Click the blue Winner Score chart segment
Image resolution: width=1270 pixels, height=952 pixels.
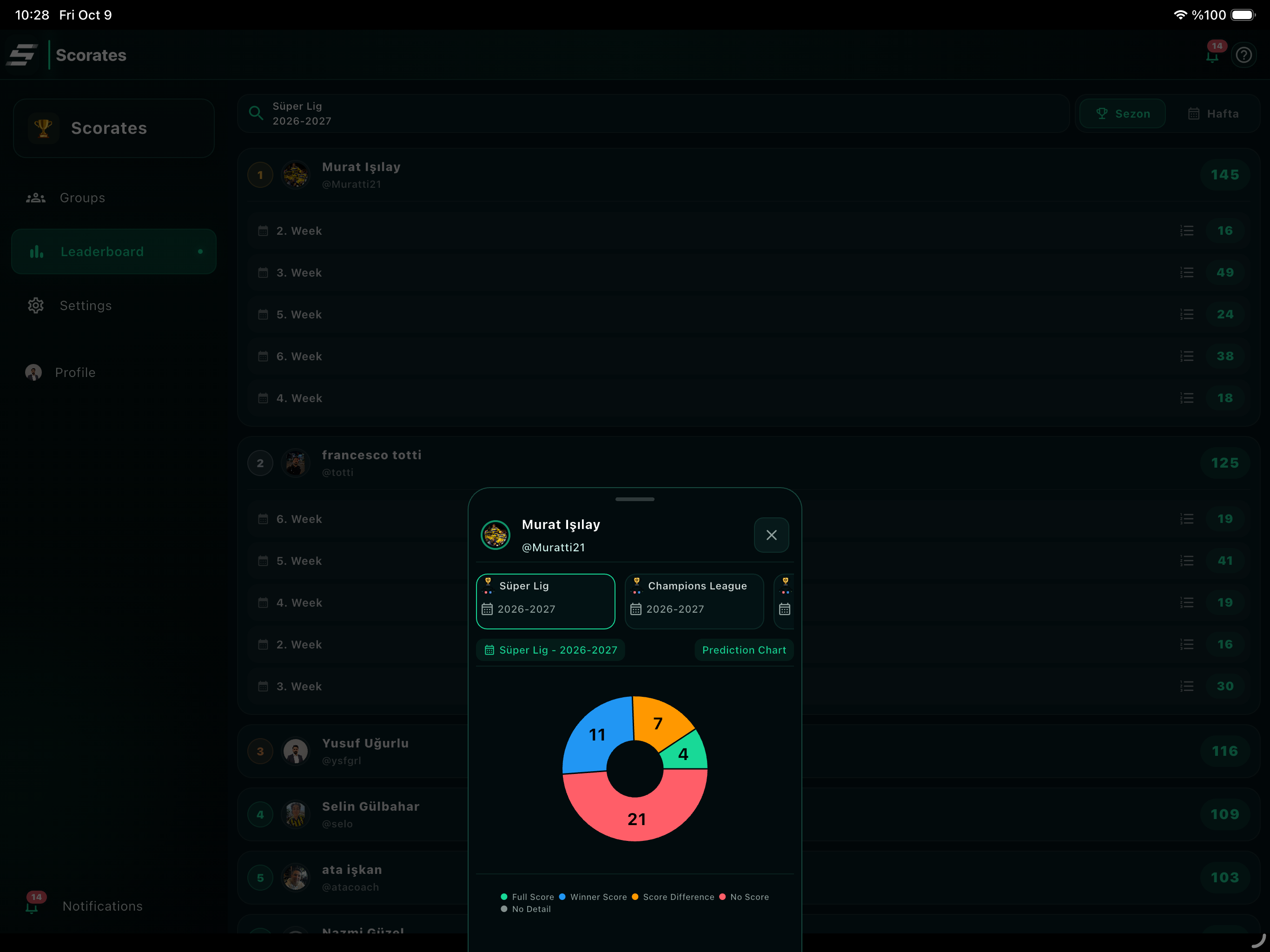[x=597, y=735]
